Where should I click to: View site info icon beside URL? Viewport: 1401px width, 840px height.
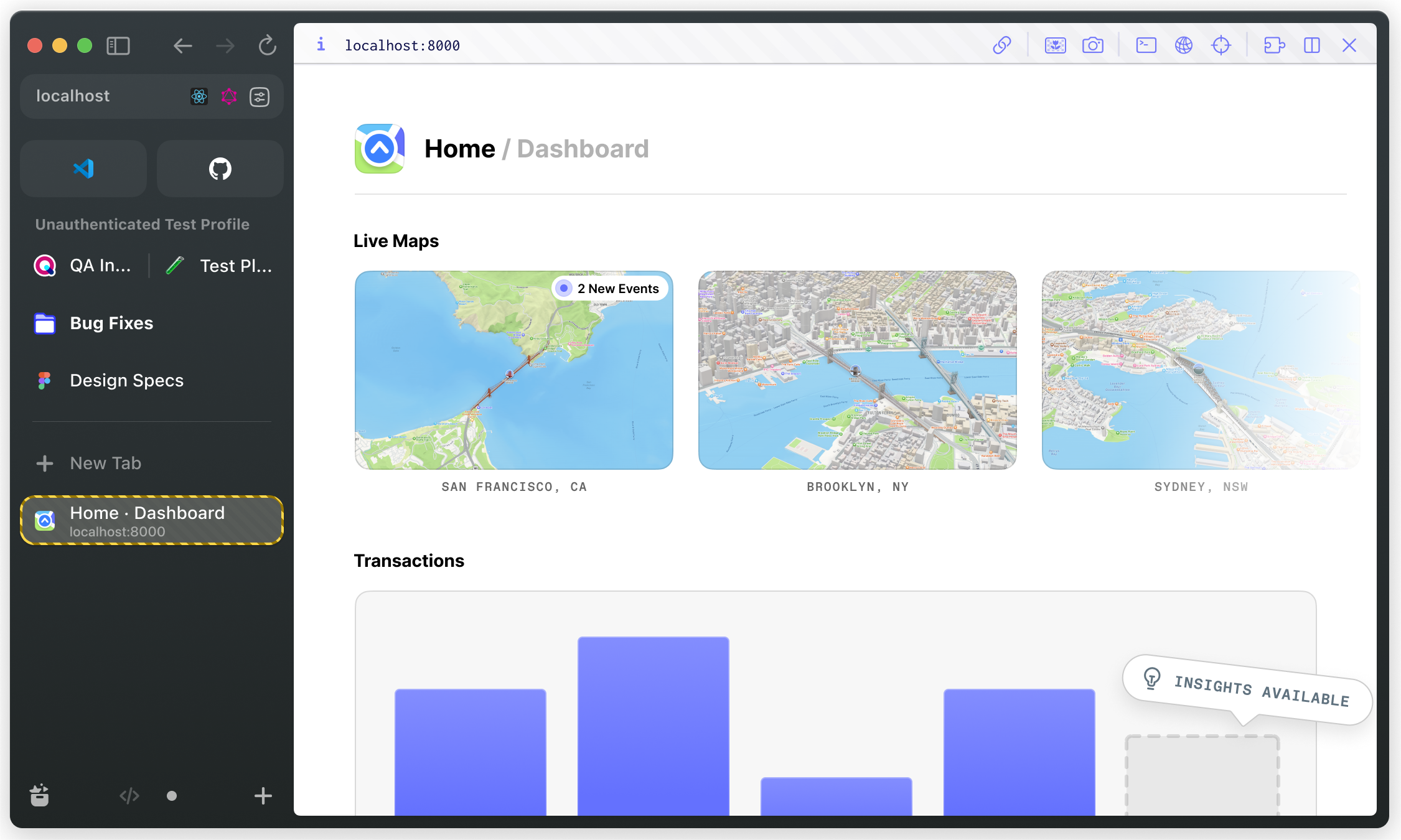[321, 45]
